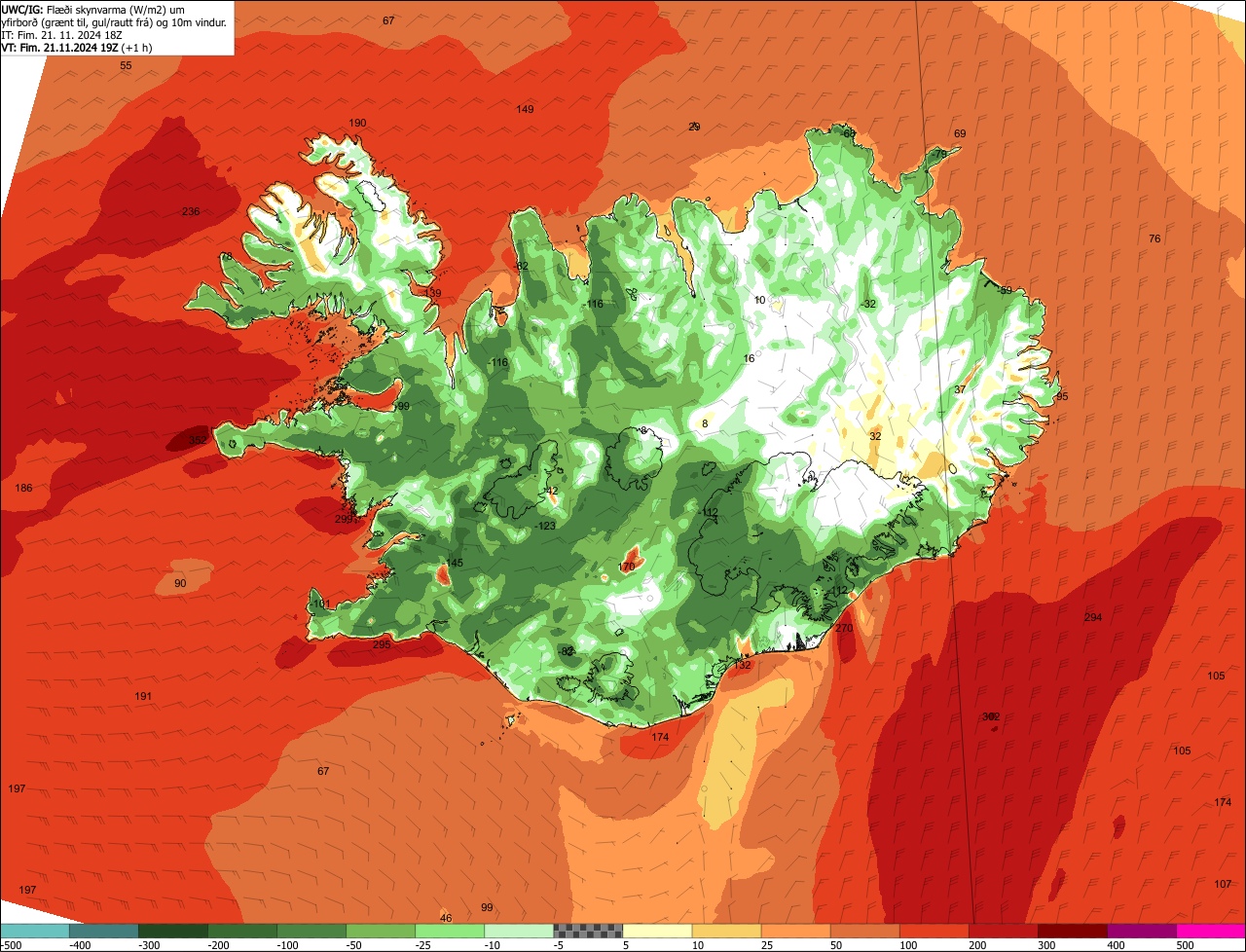Click the map value '-123' over land

pyautogui.click(x=545, y=526)
